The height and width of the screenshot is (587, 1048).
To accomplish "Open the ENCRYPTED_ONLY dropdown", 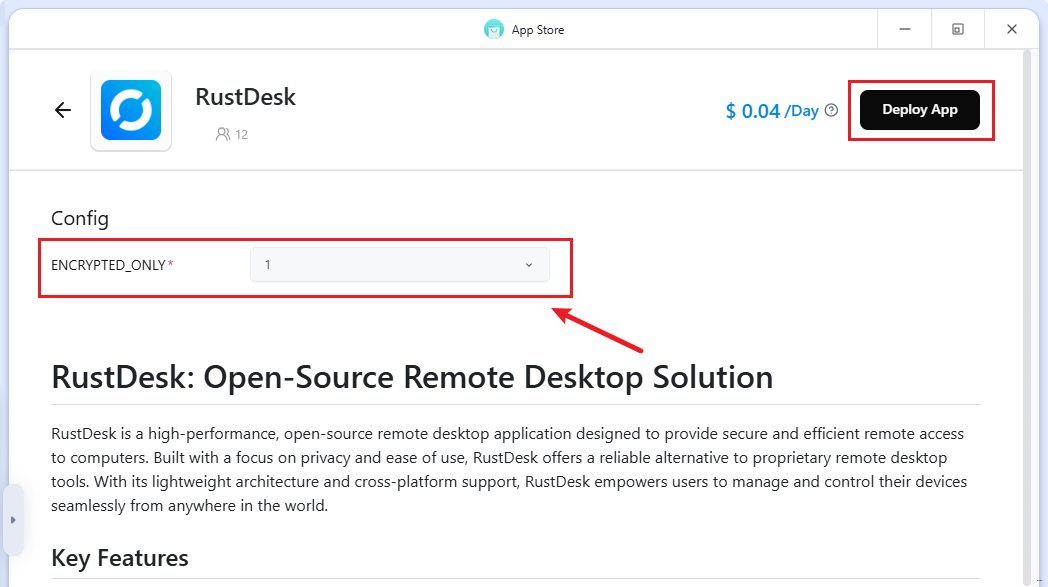I will pos(399,265).
